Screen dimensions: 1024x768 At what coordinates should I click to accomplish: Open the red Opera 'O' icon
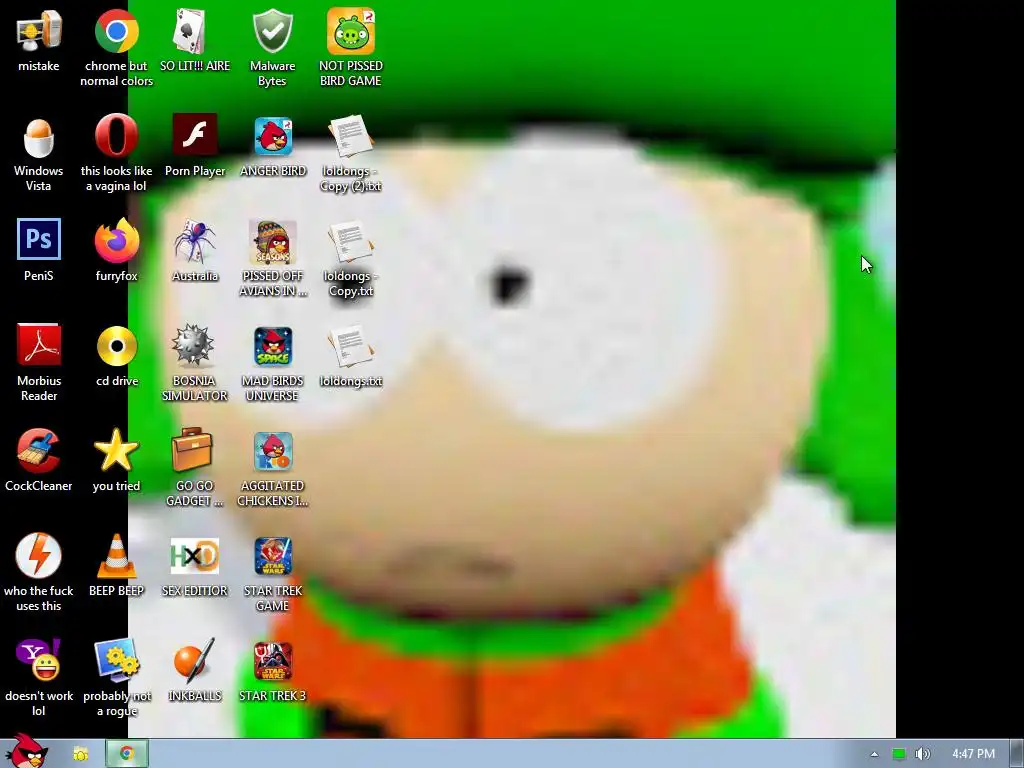click(116, 136)
